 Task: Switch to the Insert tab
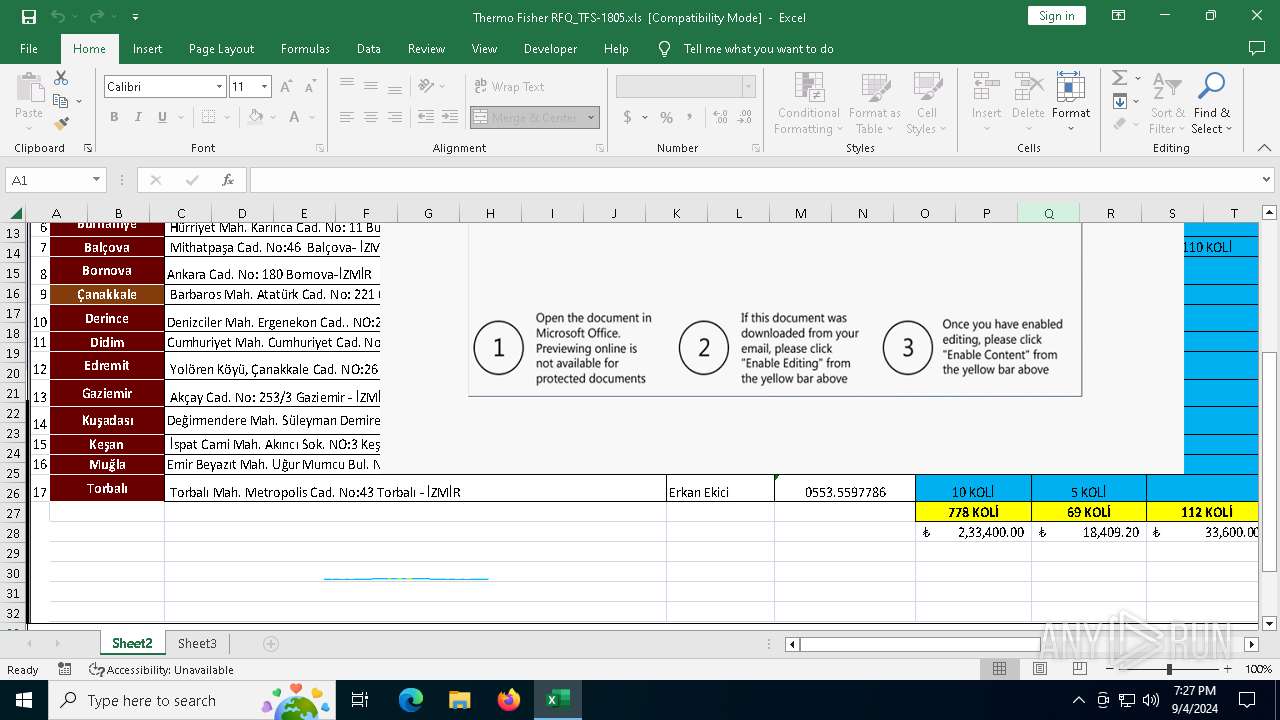tap(147, 49)
